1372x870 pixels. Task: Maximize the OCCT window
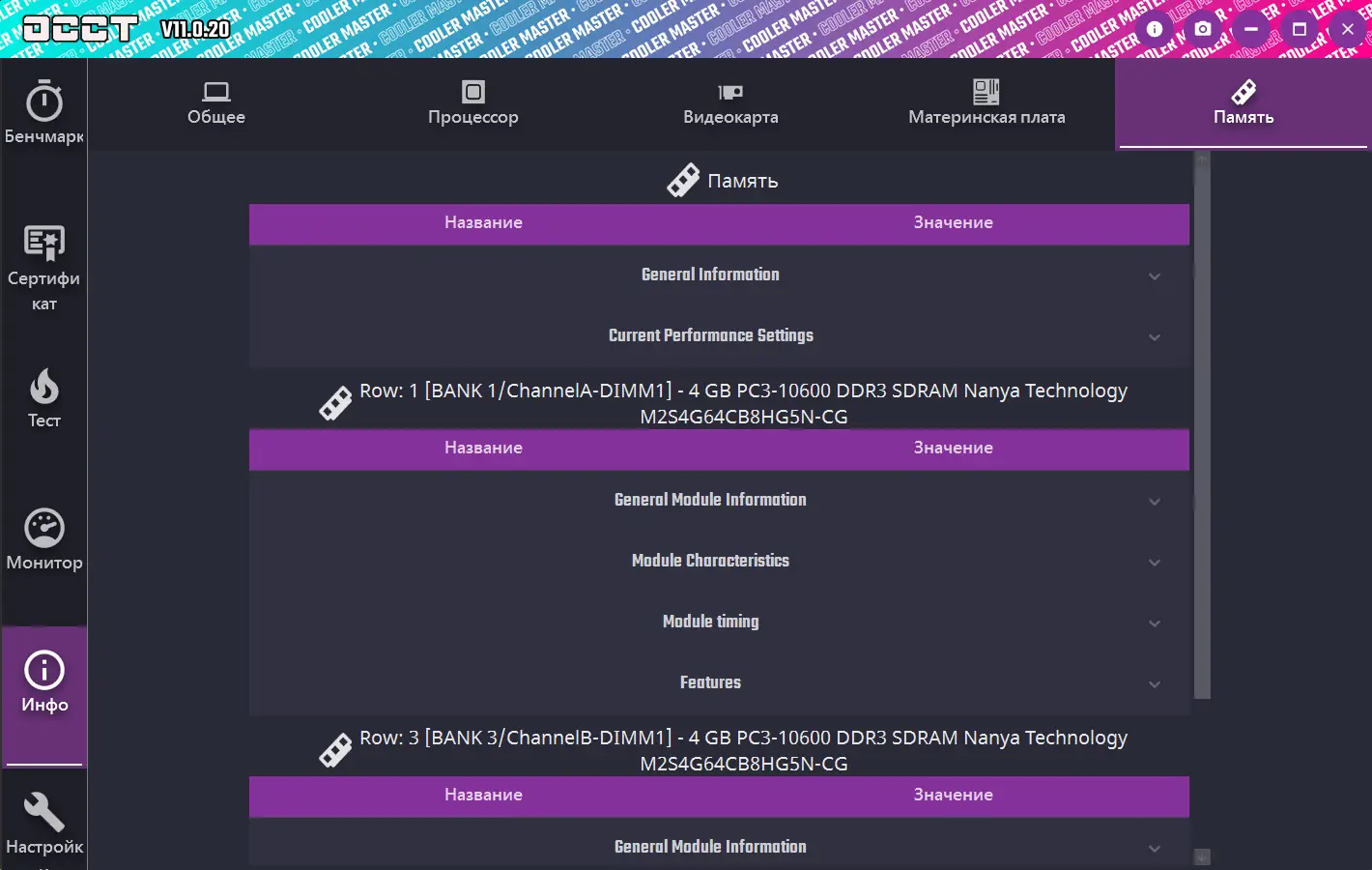coord(1300,29)
